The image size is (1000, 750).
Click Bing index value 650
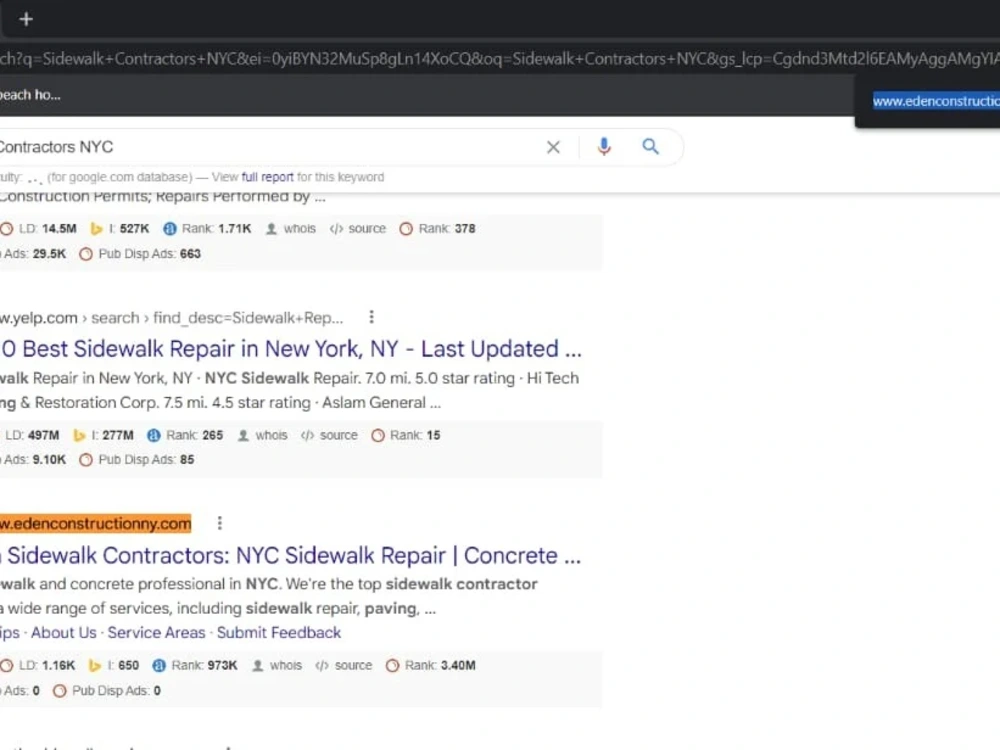pyautogui.click(x=128, y=665)
